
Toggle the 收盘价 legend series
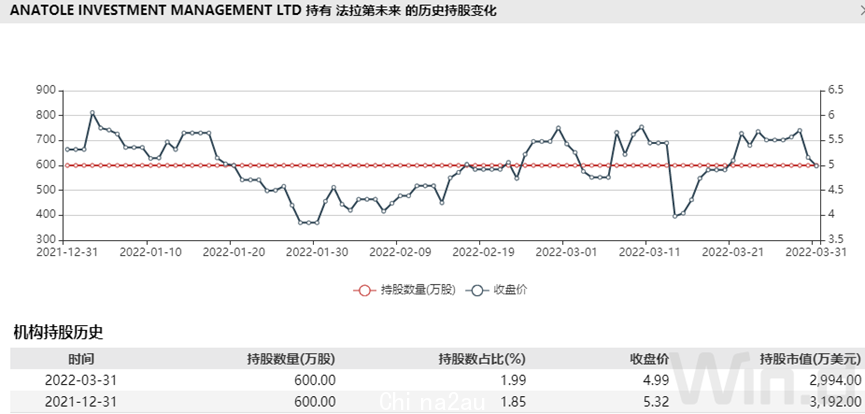(x=496, y=290)
